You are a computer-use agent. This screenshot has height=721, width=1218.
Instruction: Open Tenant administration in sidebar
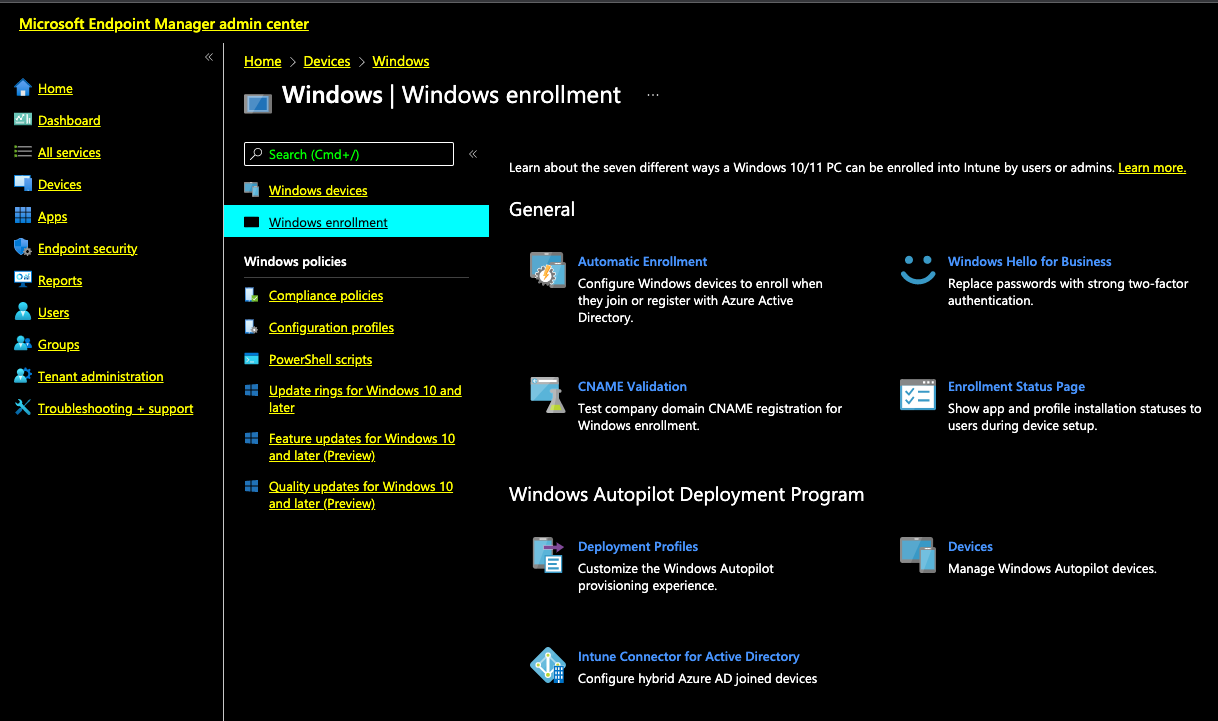(x=101, y=376)
